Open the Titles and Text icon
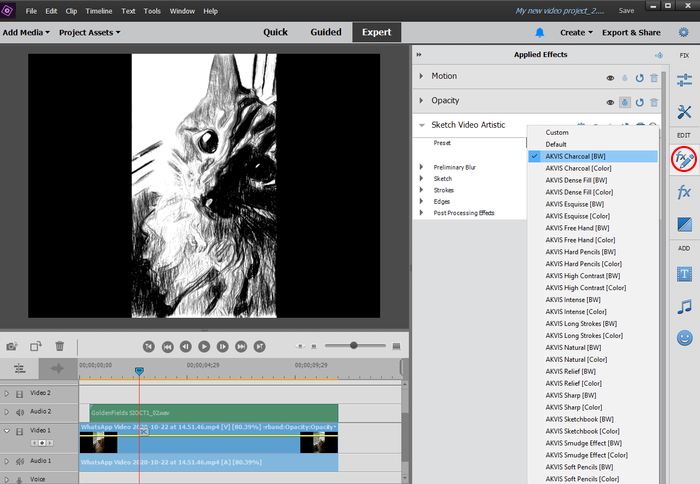Screen dimensions: 700x484 click(684, 274)
